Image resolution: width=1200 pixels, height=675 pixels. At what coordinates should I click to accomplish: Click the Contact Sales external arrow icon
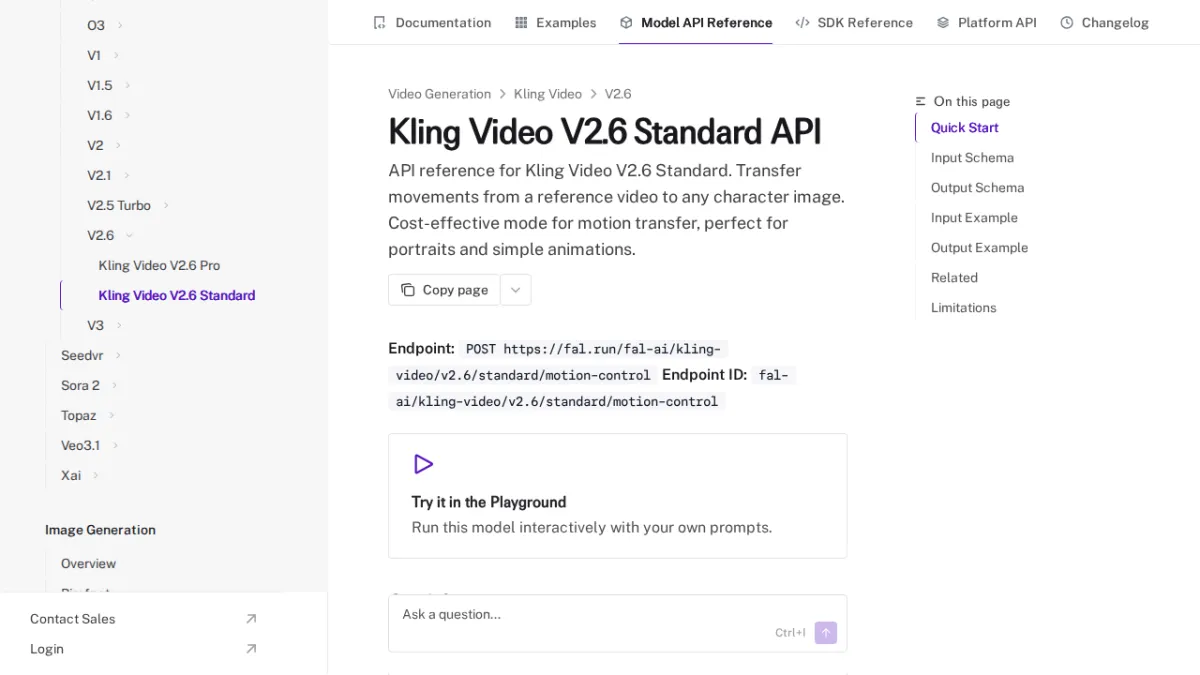(251, 619)
